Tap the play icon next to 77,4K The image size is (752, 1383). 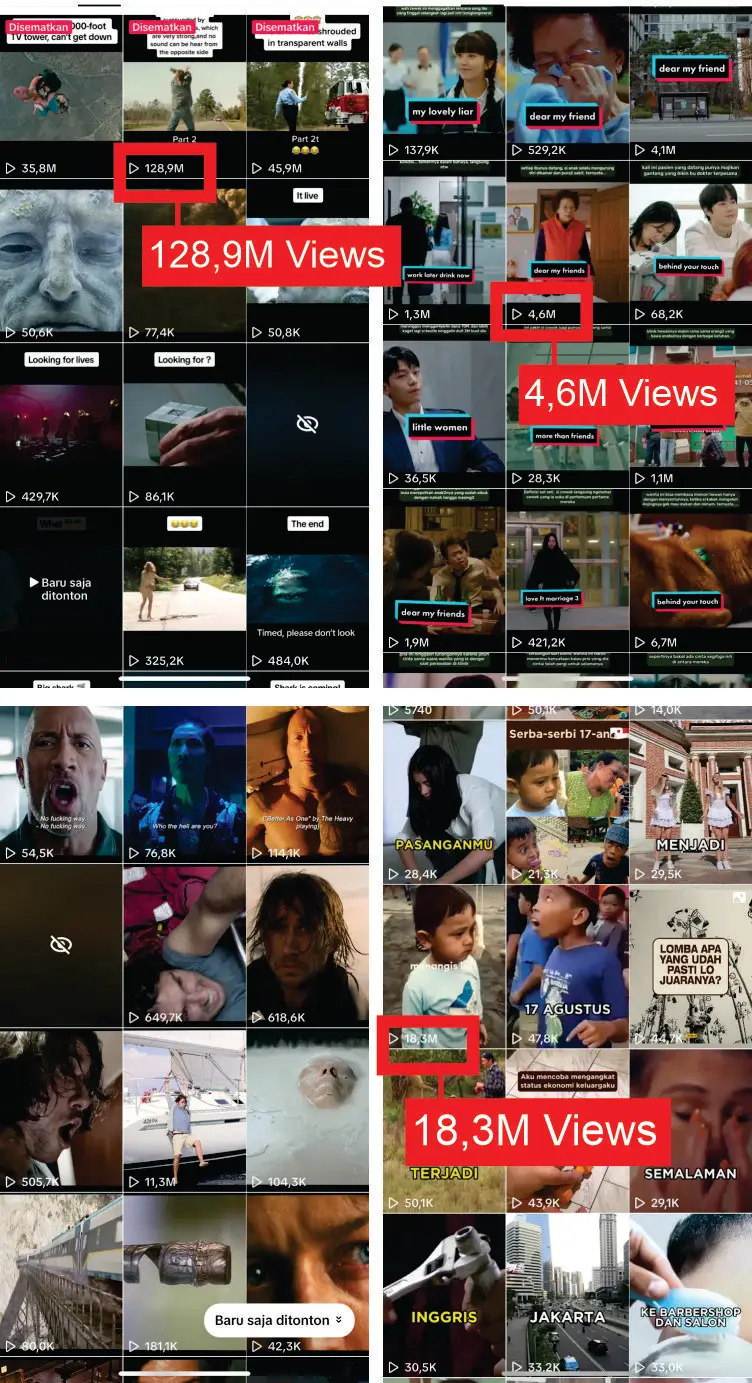click(134, 332)
